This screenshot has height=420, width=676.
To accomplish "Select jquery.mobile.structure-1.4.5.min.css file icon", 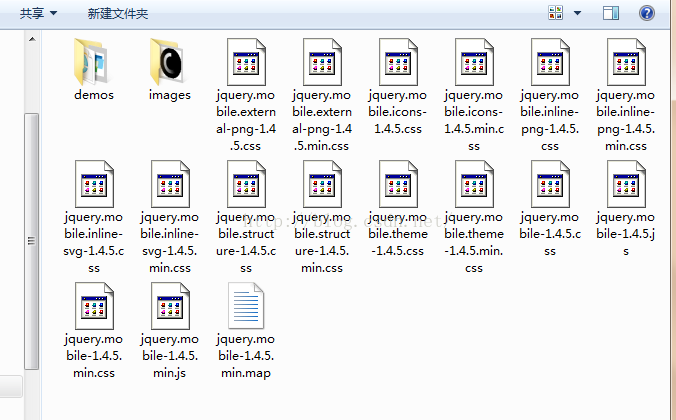I will [x=322, y=184].
